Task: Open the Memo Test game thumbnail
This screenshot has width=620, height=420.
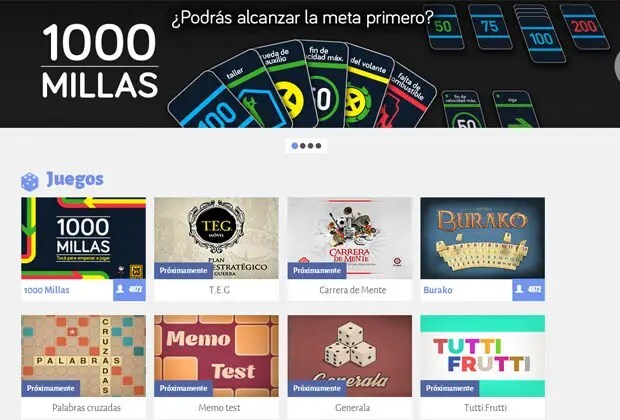Action: [x=216, y=356]
